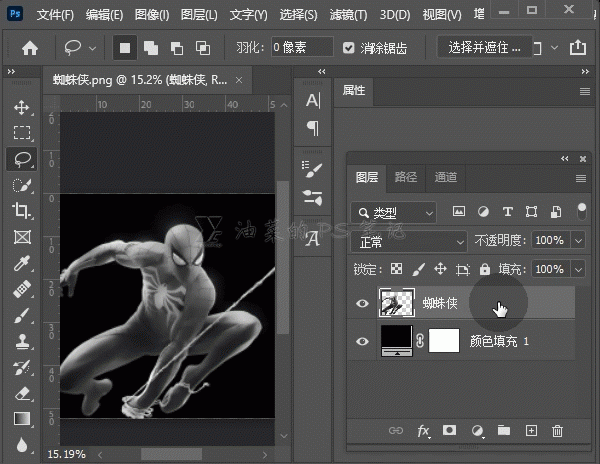Select the 属性 tab

[x=354, y=90]
